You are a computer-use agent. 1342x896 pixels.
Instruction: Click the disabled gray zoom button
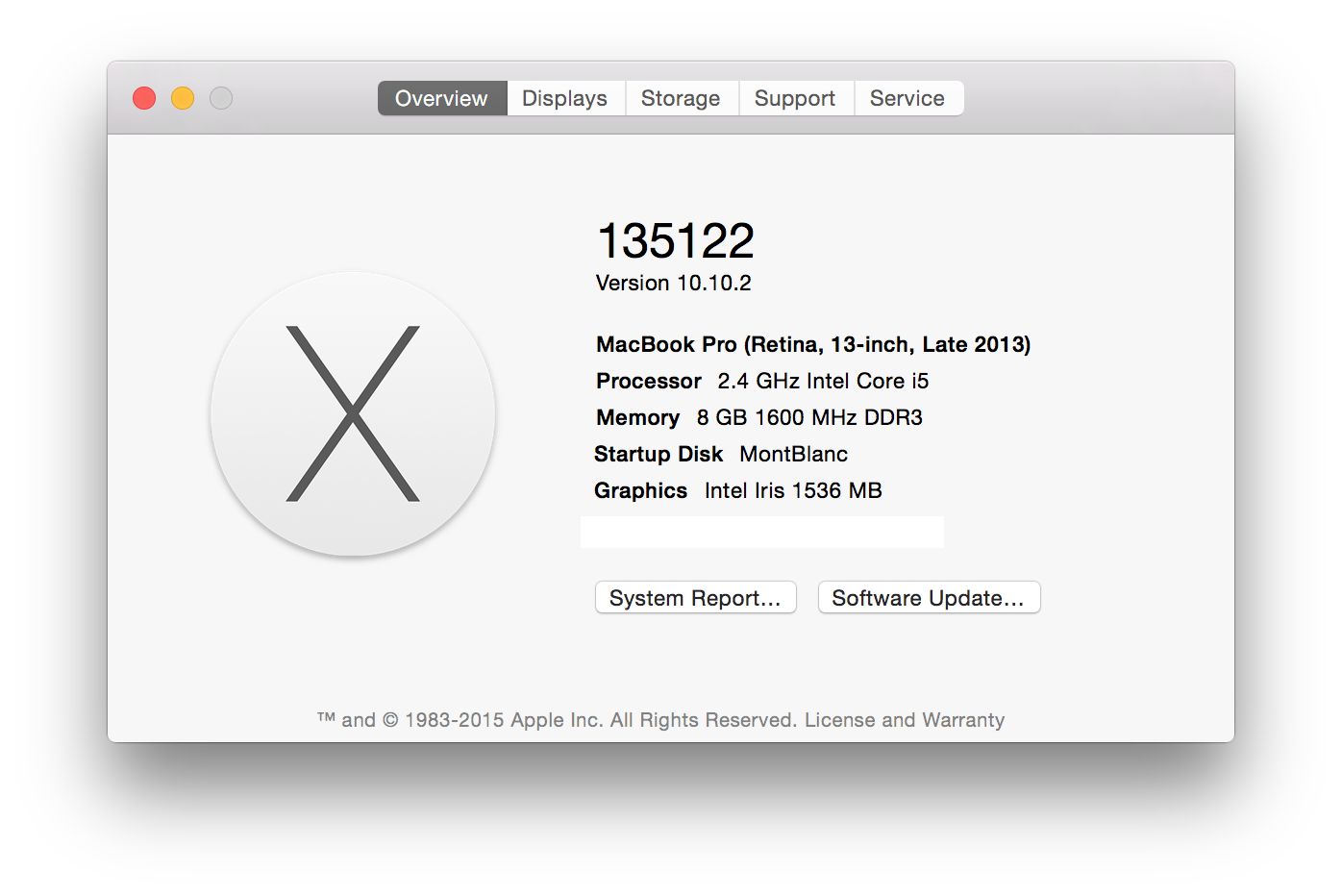point(221,98)
